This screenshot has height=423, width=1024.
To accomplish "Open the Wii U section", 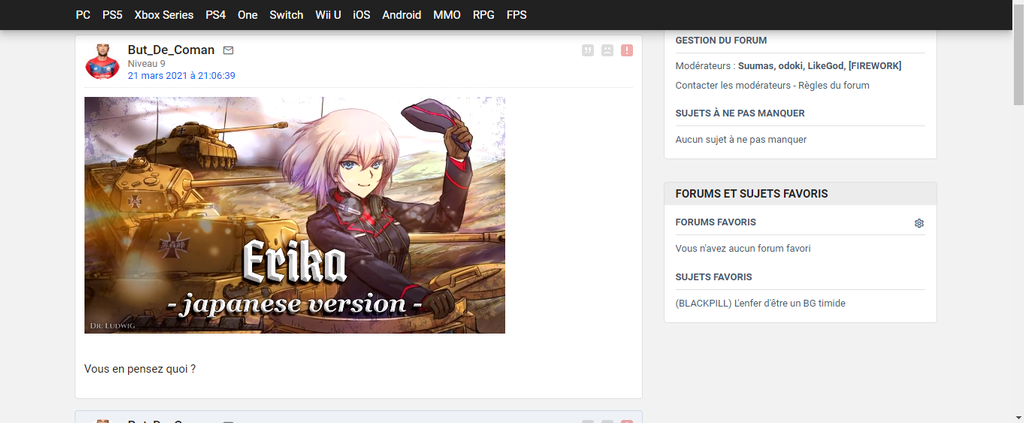I will (328, 14).
